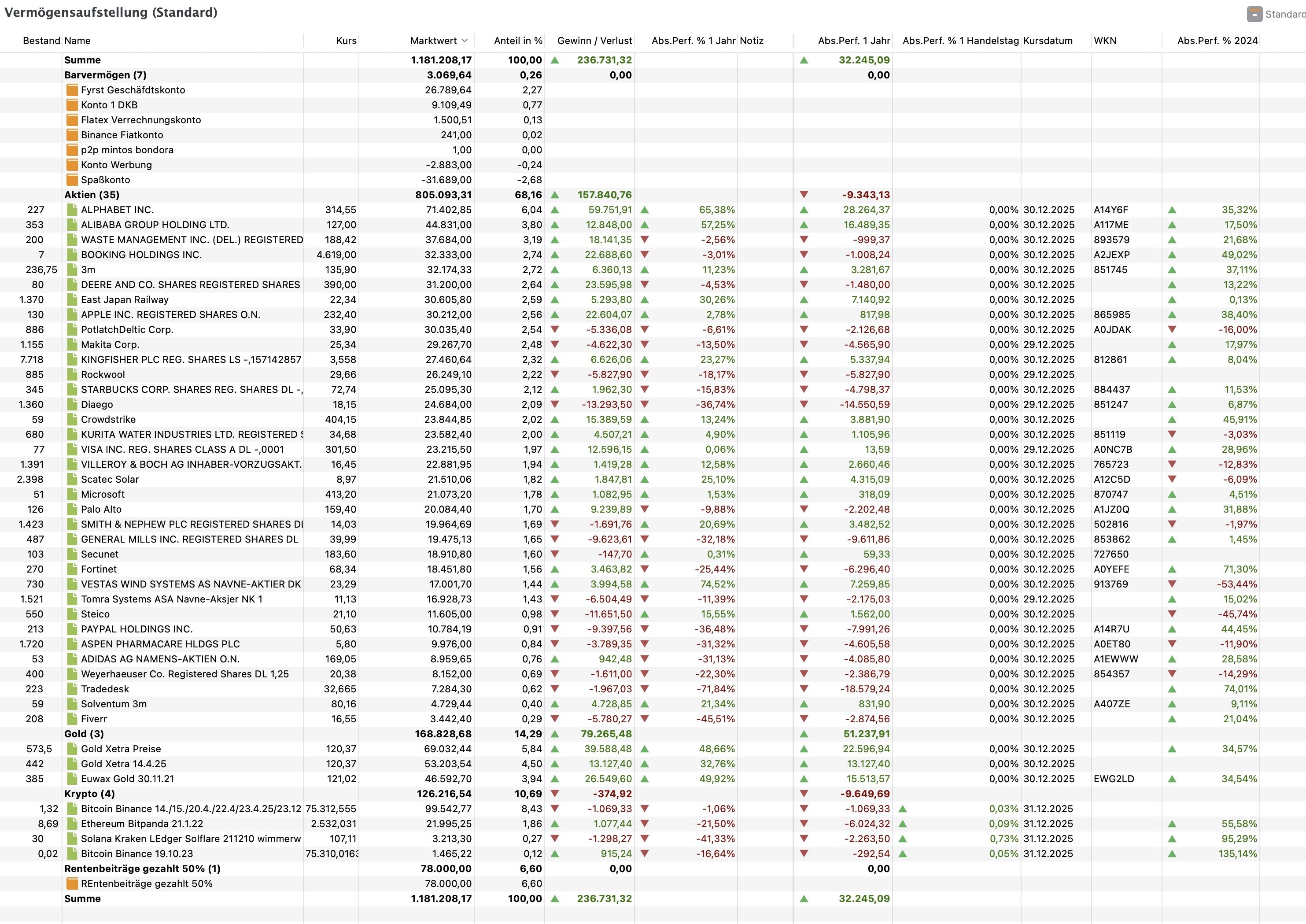Screen dimensions: 1306x924
Task: Click the BOOKING HOLDINGS INC. row name
Action: point(141,255)
